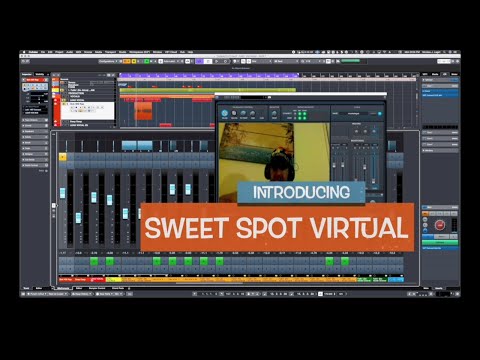Click the long green event in arrangement
Image resolution: width=480 pixels, height=360 pixels.
point(207,90)
